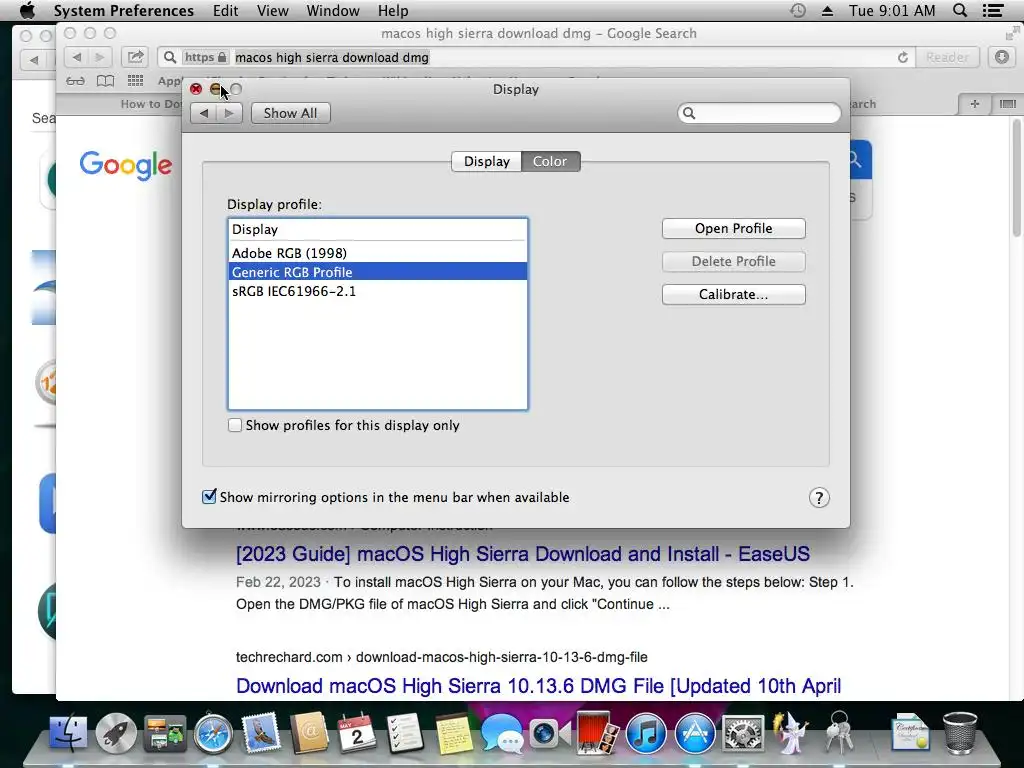Go forward in System Preferences
1024x768 pixels.
(x=229, y=113)
